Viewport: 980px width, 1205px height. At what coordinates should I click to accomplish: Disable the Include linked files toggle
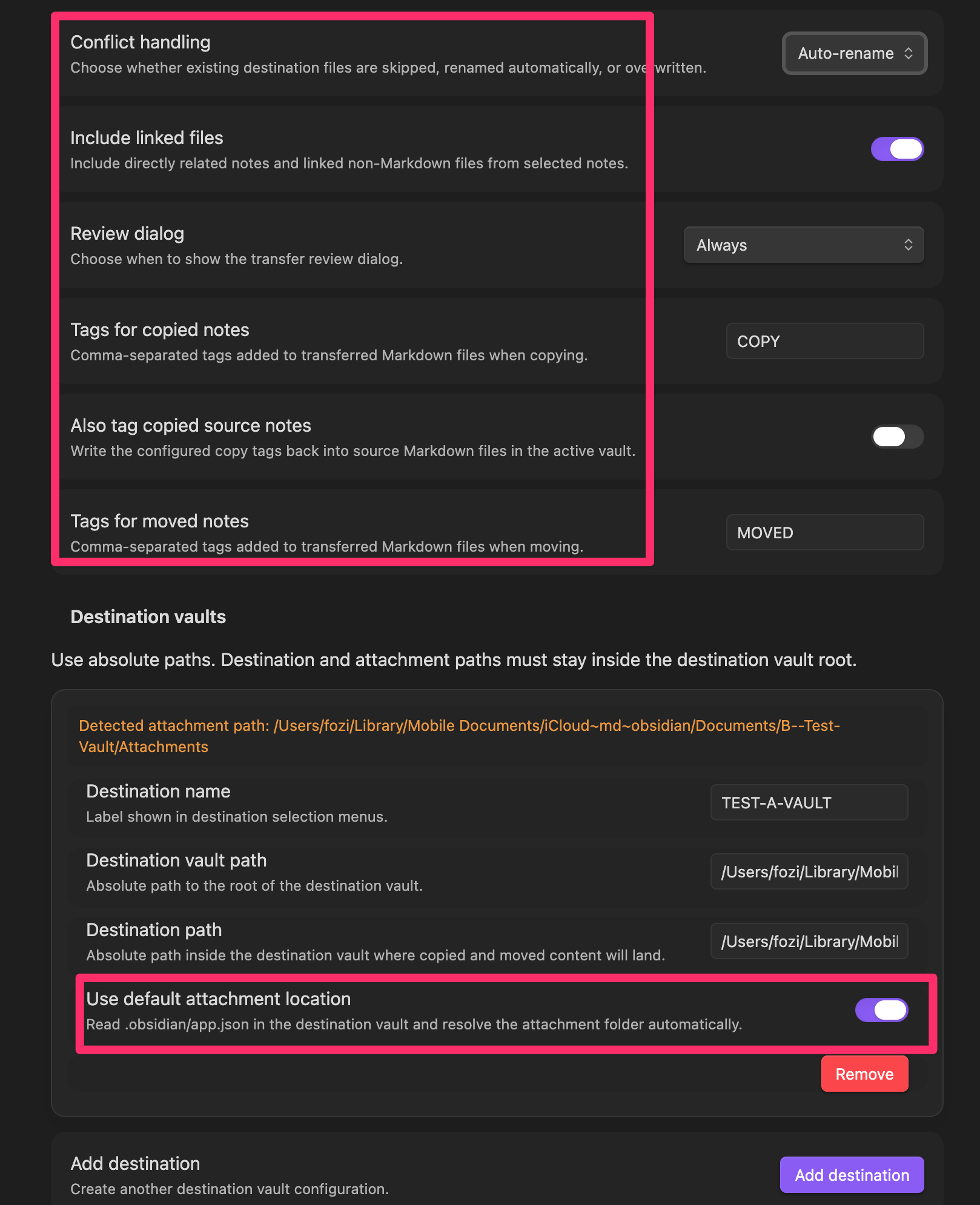[x=897, y=149]
